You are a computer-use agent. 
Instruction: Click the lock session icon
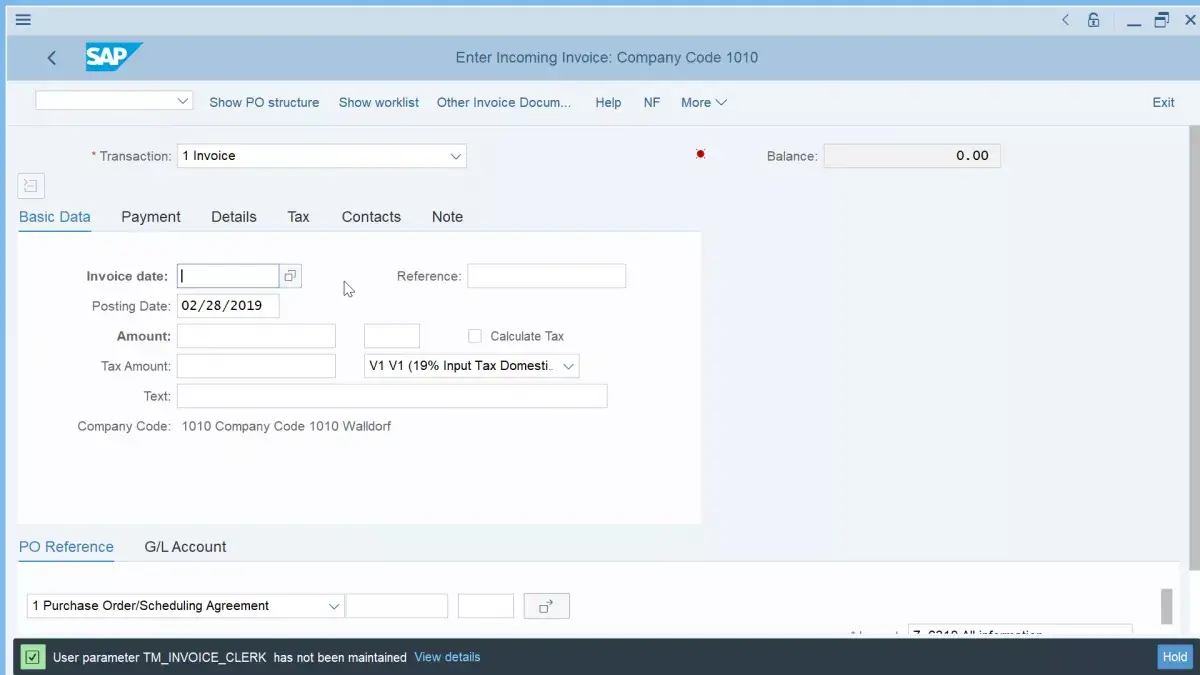(x=1094, y=19)
